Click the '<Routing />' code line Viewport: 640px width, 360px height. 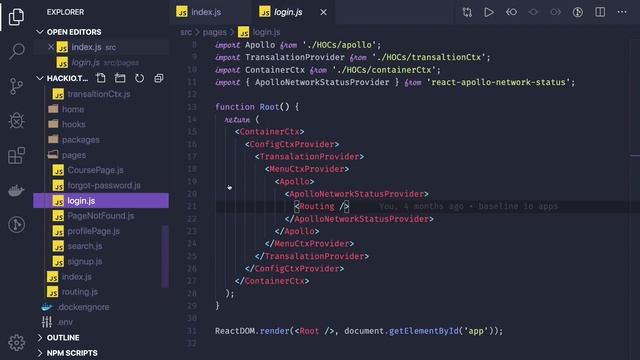pyautogui.click(x=322, y=207)
